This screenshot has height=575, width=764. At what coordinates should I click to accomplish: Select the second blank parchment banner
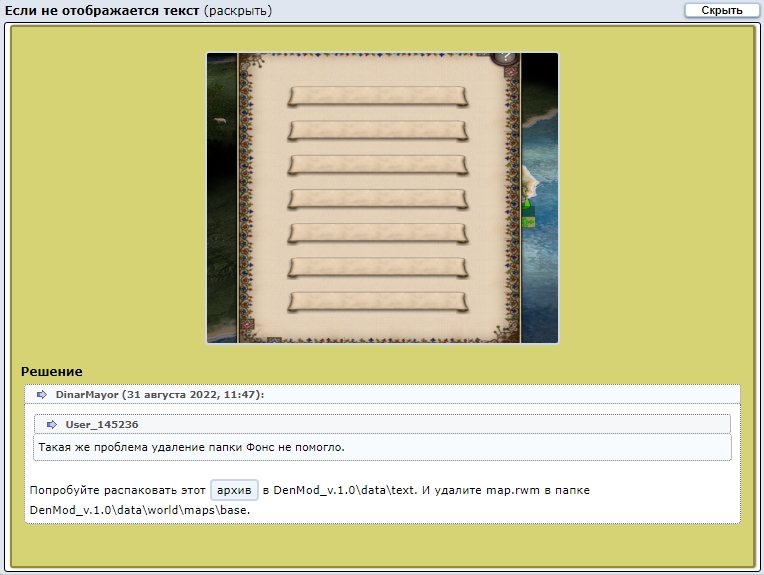point(378,131)
